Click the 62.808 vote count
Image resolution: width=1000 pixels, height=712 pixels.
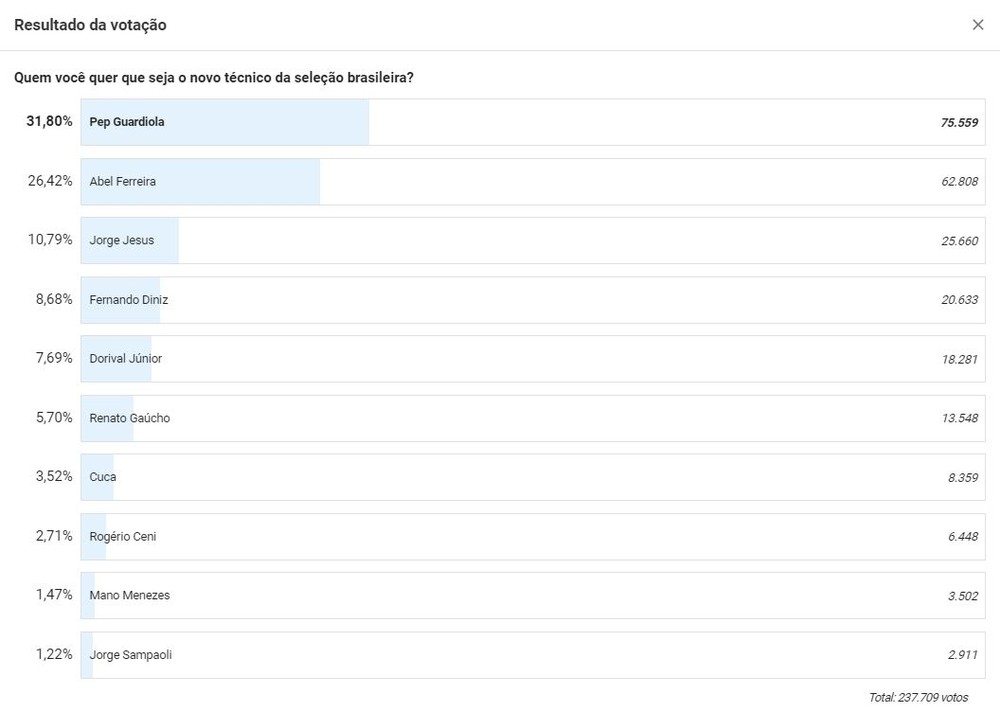pyautogui.click(x=959, y=182)
